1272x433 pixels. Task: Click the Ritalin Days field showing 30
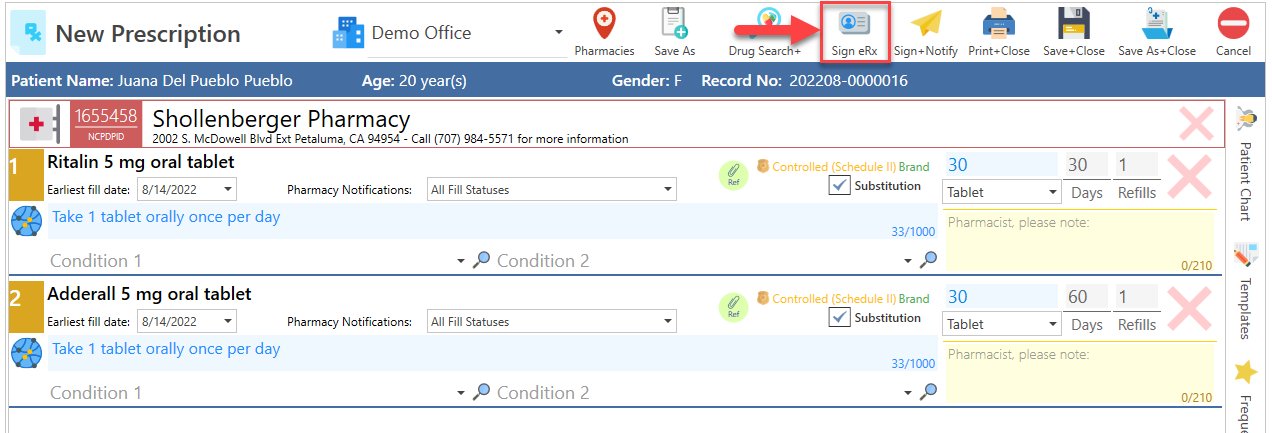tap(1086, 165)
